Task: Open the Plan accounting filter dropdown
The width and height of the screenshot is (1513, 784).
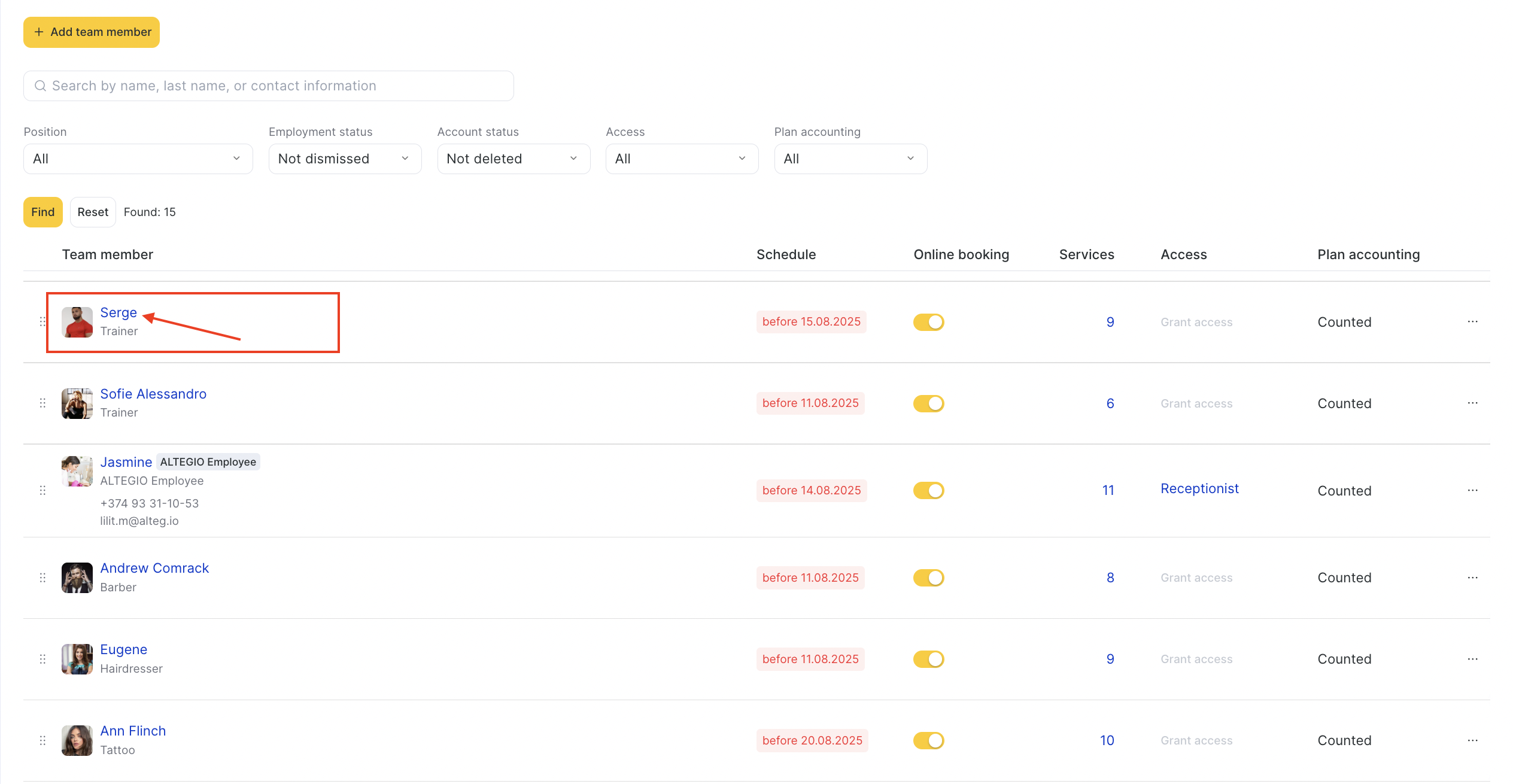Action: (x=850, y=159)
